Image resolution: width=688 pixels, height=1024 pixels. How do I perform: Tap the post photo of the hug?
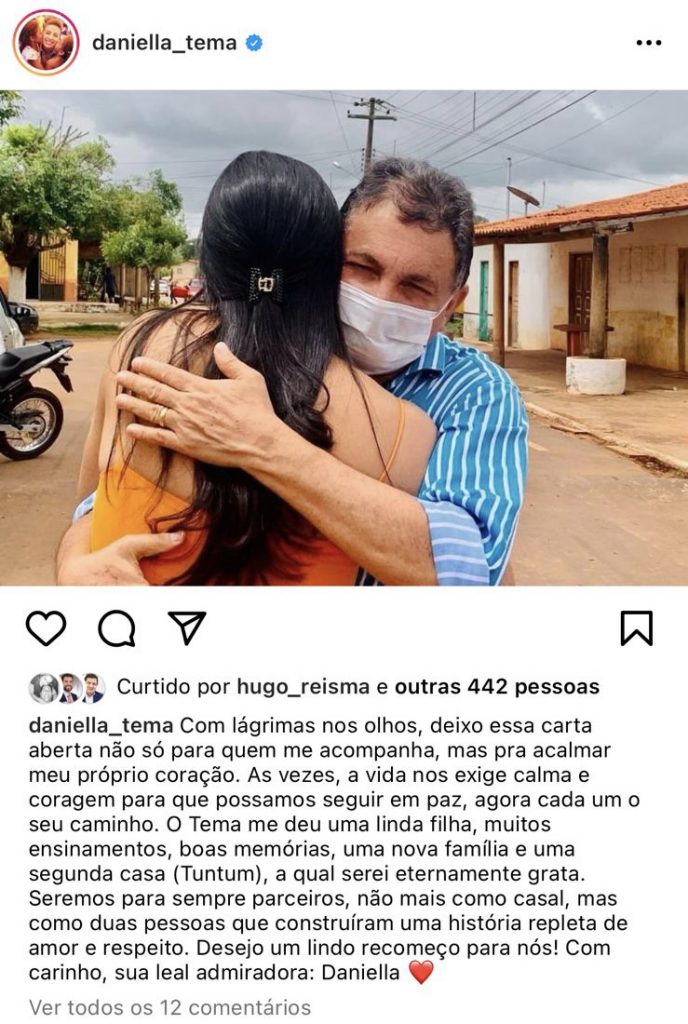(344, 338)
